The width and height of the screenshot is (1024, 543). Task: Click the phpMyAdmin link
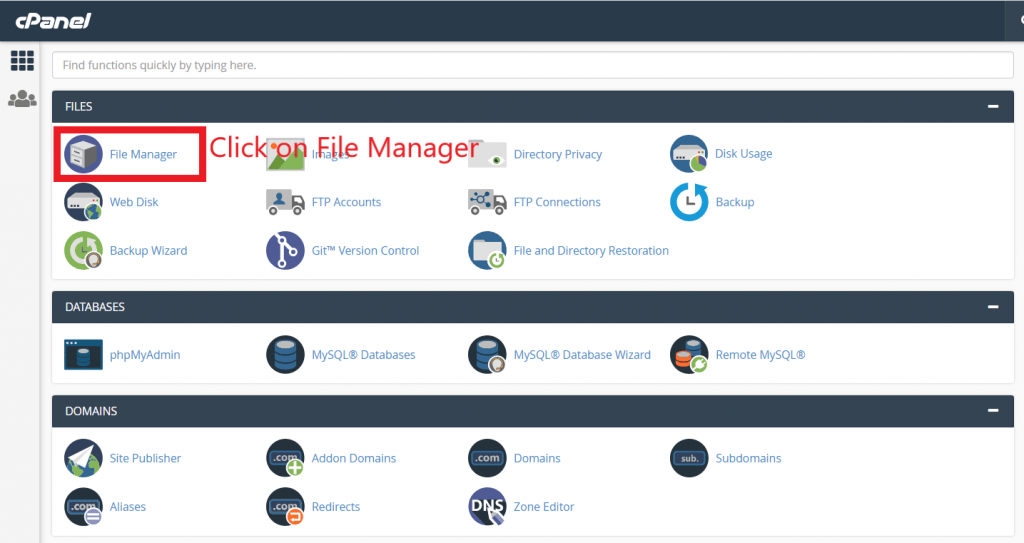click(145, 355)
